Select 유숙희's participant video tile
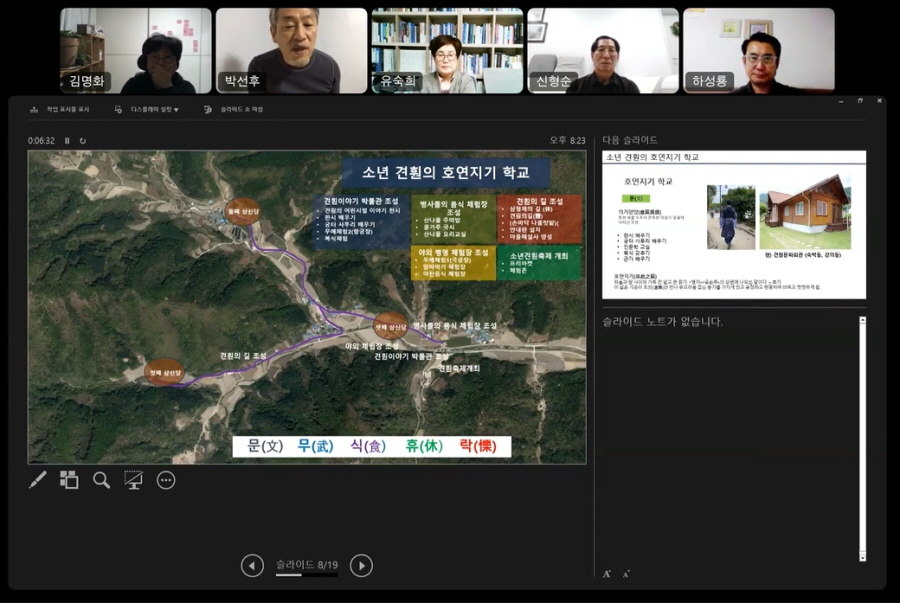The width and height of the screenshot is (900, 603). click(447, 50)
